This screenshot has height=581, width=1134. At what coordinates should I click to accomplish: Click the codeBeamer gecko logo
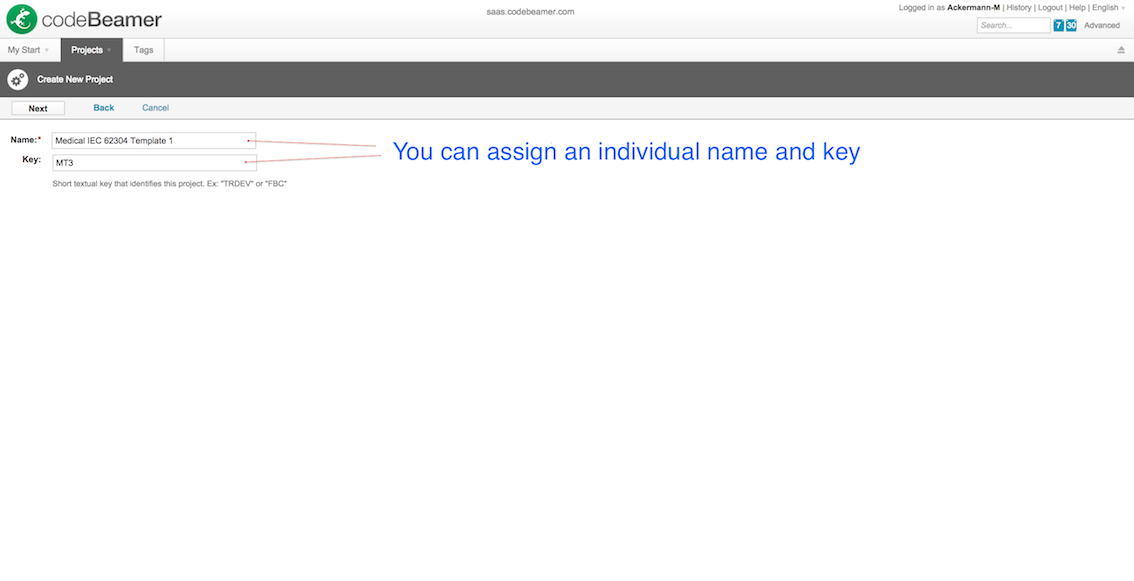coord(22,20)
